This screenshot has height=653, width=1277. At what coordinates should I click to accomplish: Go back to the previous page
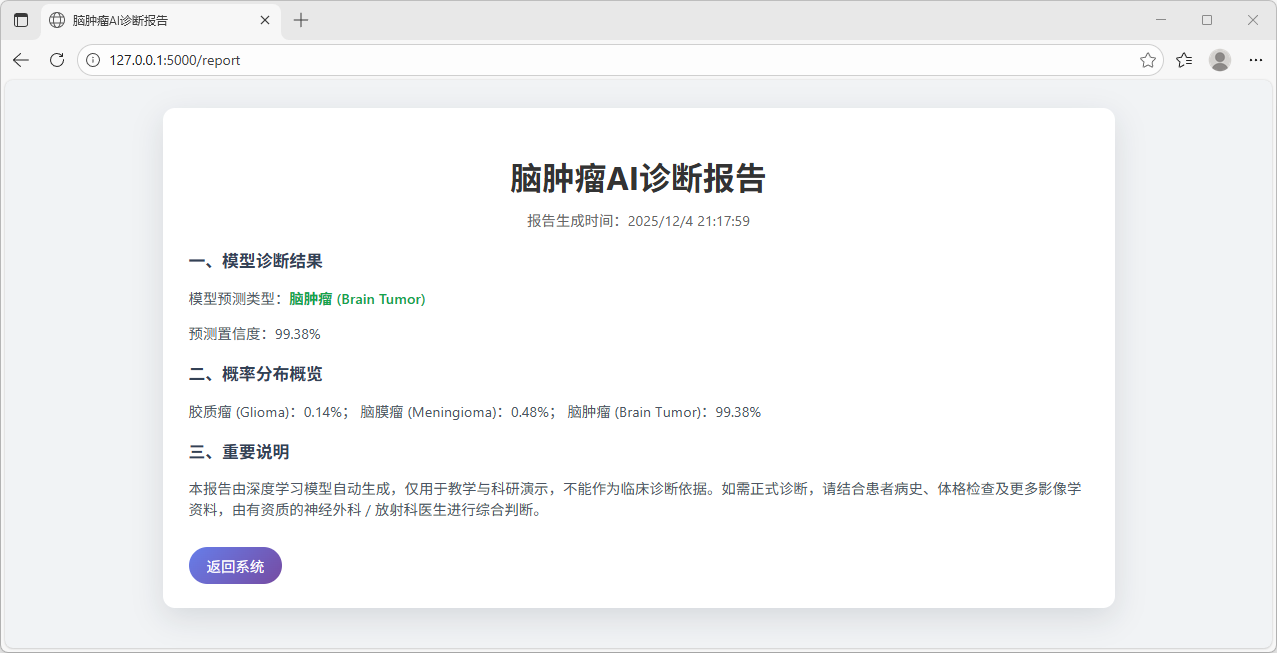tap(21, 60)
